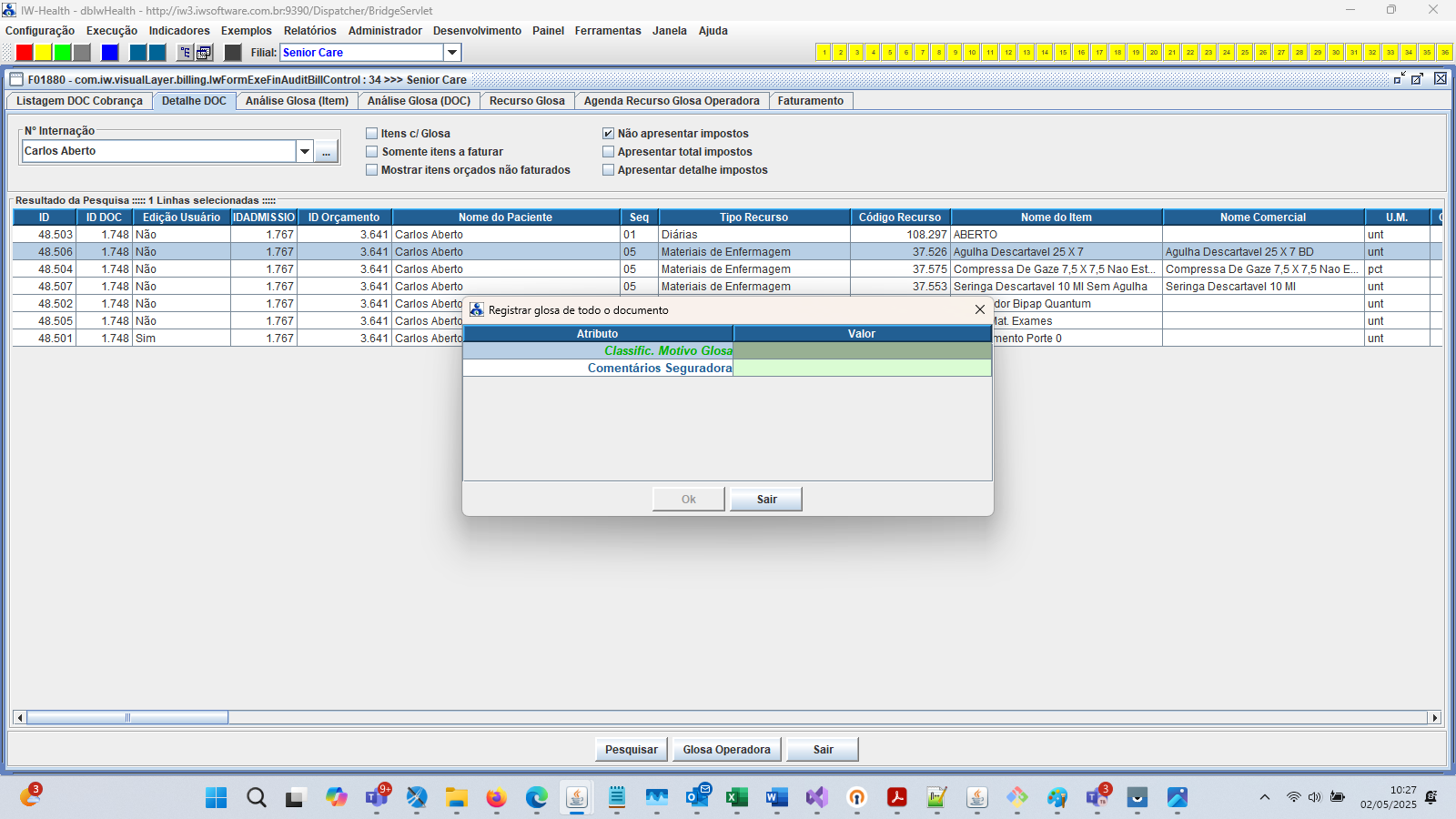Image resolution: width=1456 pixels, height=819 pixels.
Task: Click the ellipsis button beside Nº Internação
Action: 326,152
